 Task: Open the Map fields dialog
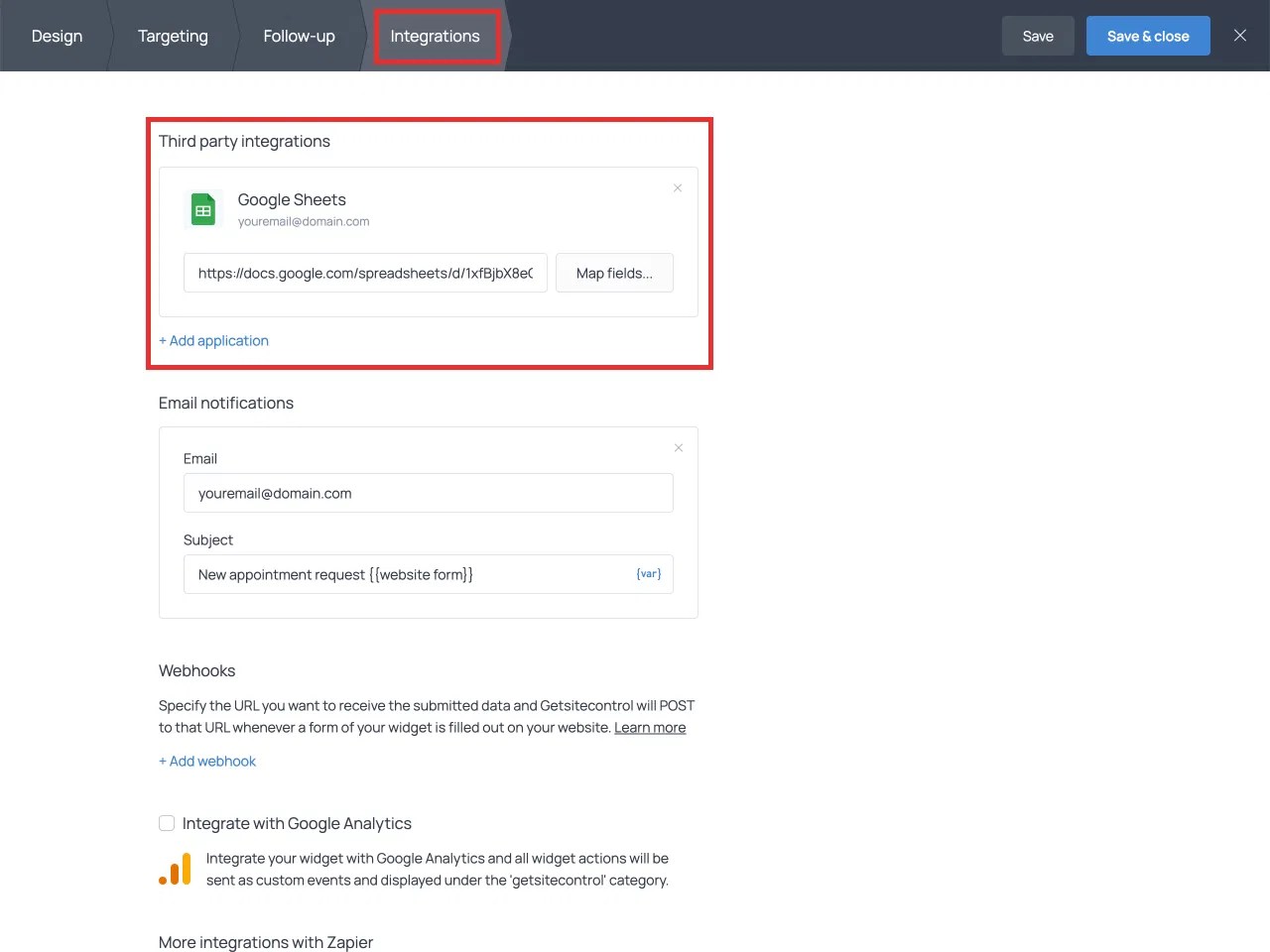tap(614, 273)
